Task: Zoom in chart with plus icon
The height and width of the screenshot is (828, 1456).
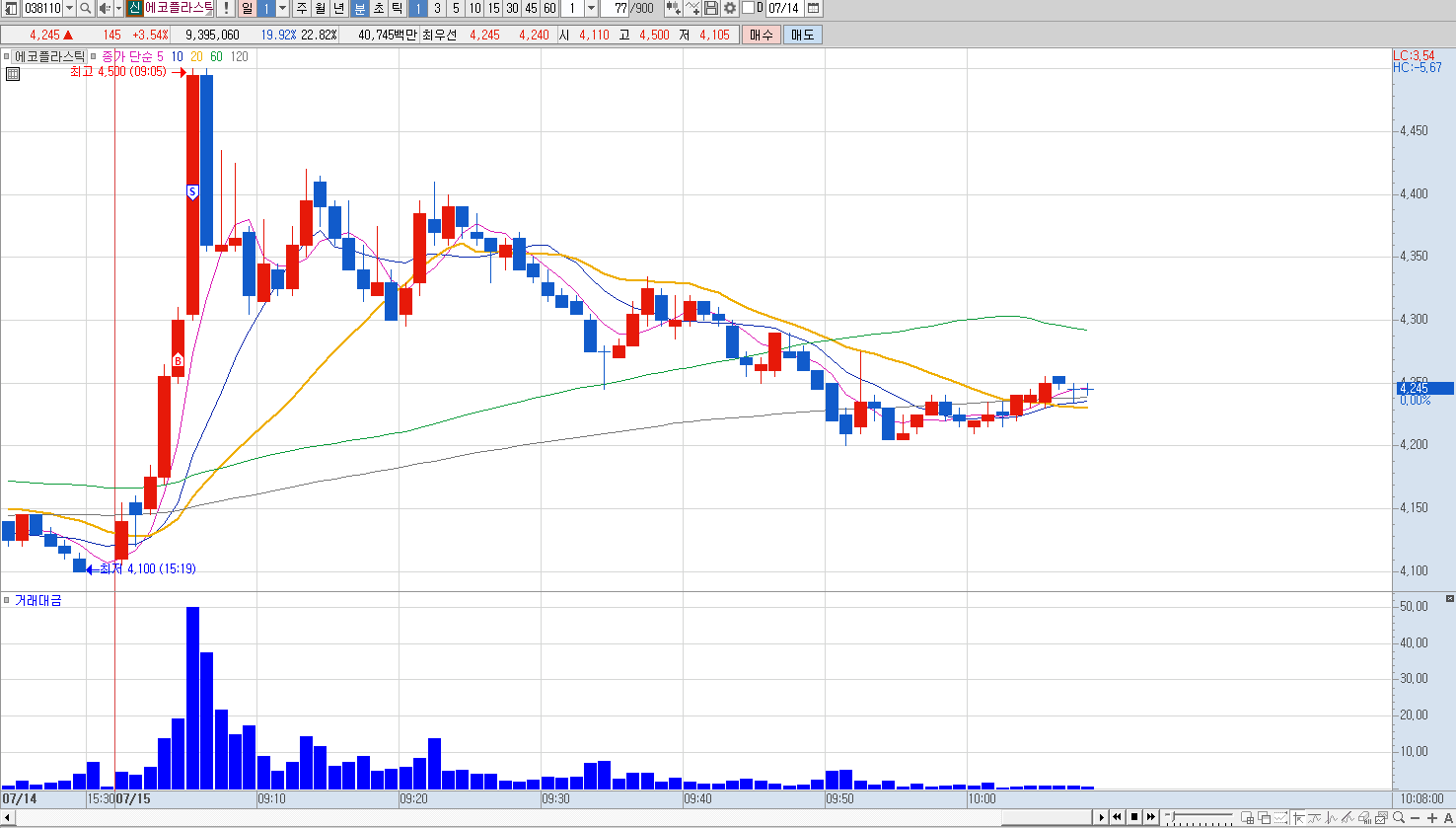Action: tap(1432, 818)
